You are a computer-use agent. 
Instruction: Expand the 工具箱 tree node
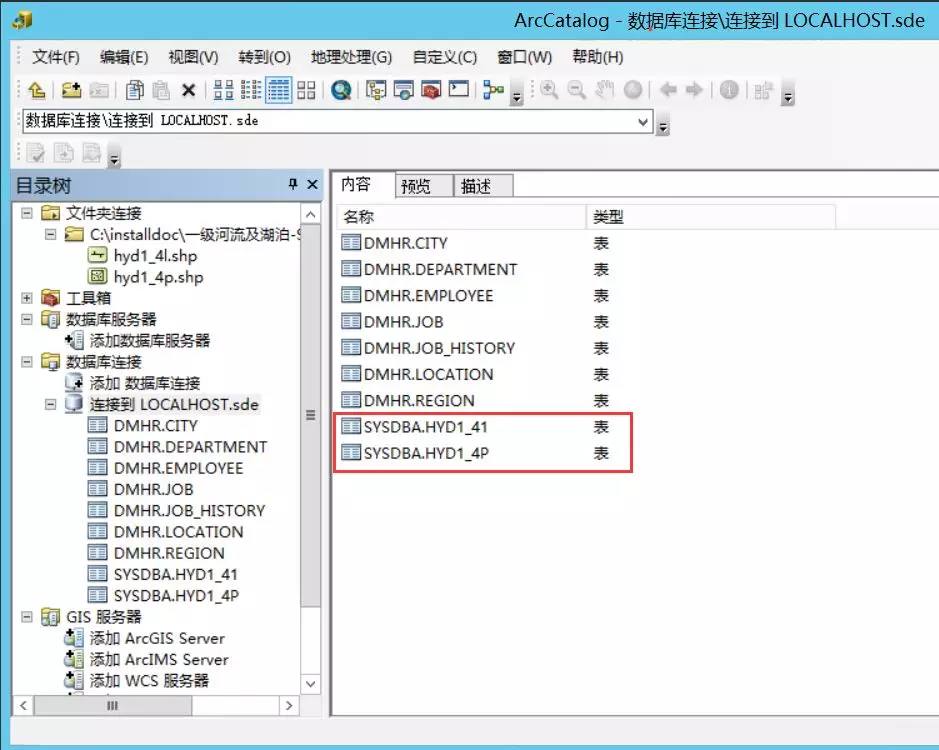click(x=27, y=298)
